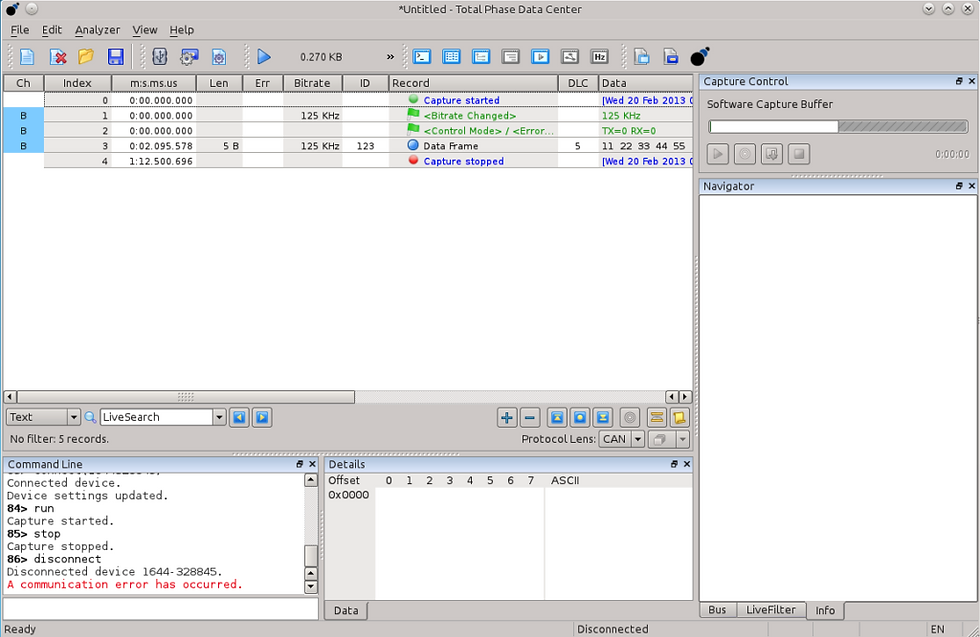Click the close capture icon with red X

(x=58, y=57)
